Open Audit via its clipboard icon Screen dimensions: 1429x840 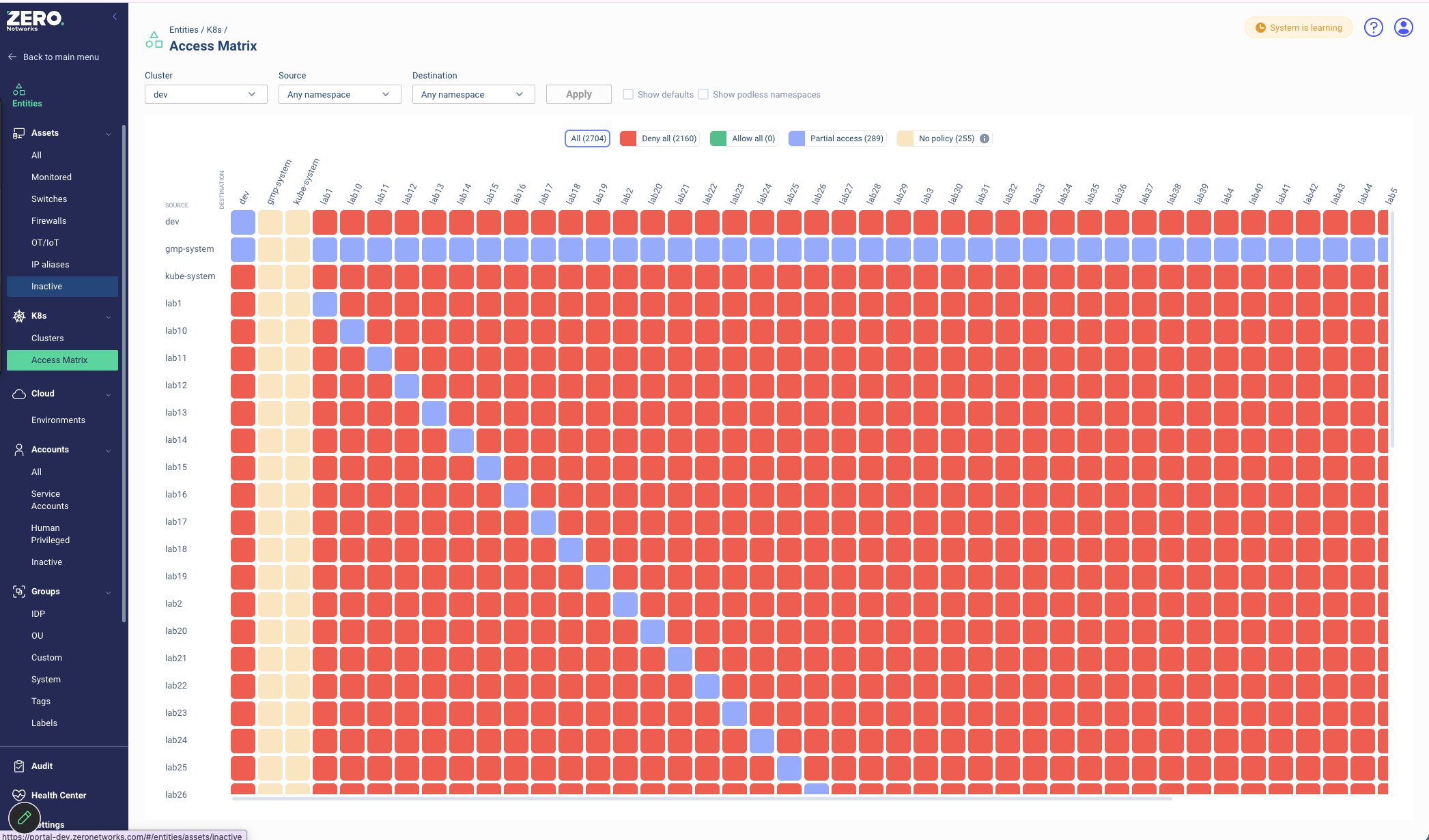pos(19,766)
